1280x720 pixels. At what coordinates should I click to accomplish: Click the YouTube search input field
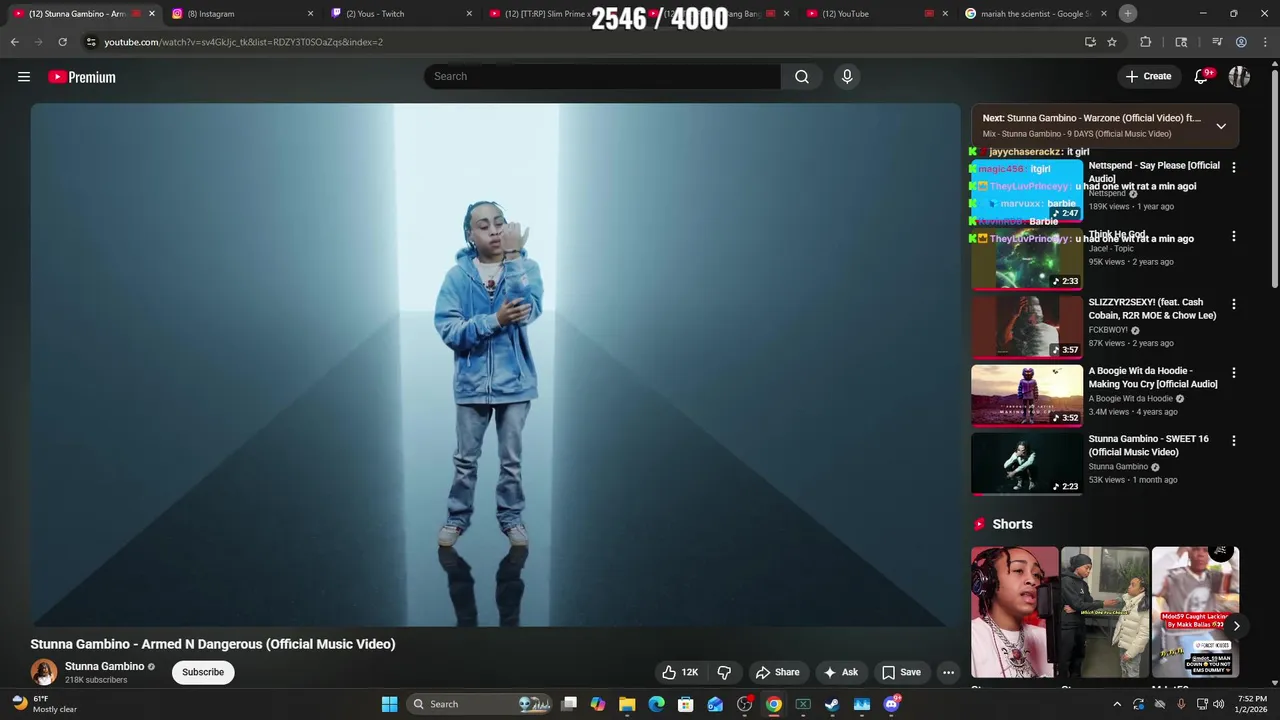pyautogui.click(x=602, y=76)
